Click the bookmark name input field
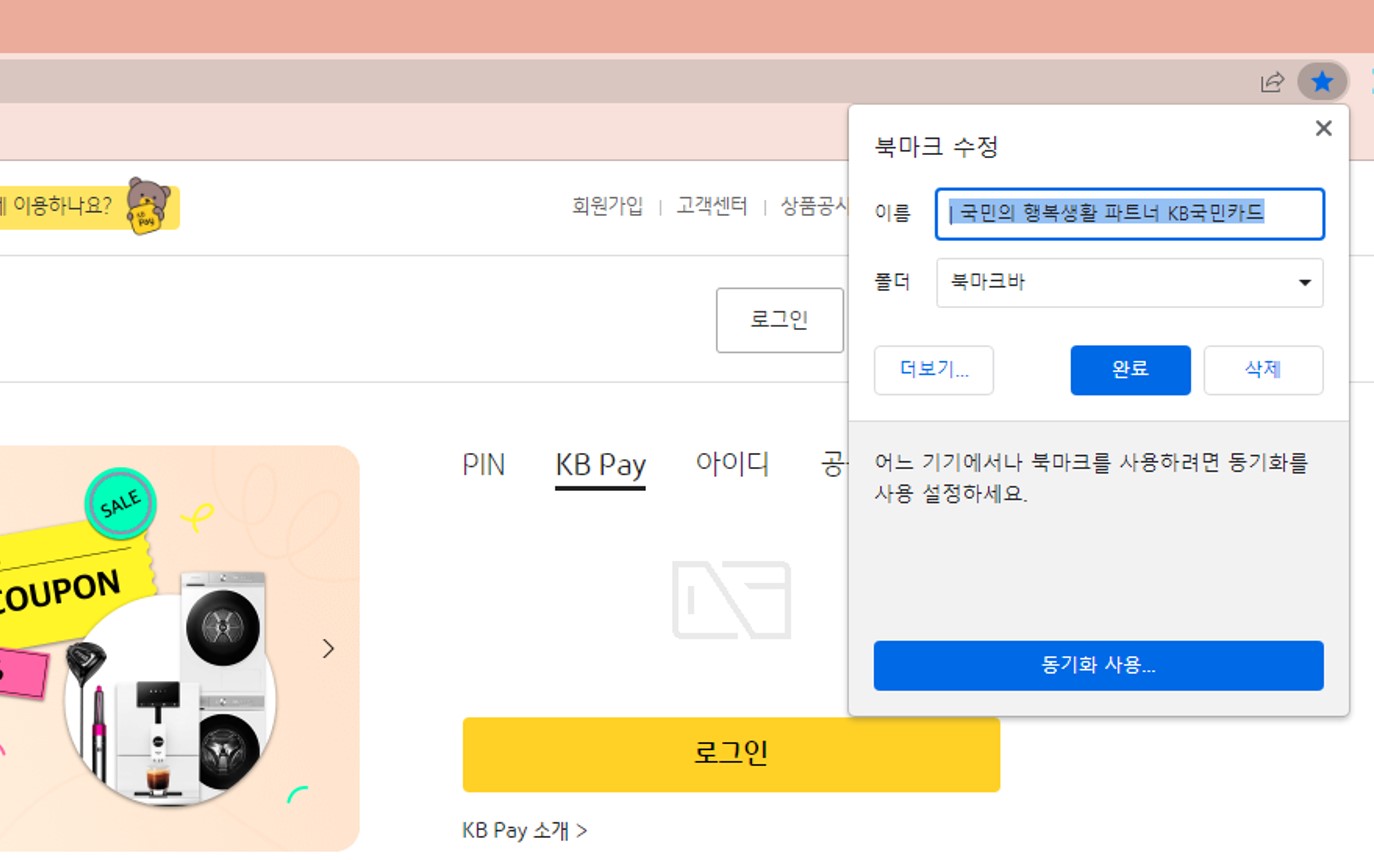The height and width of the screenshot is (860, 1374). pyautogui.click(x=1130, y=213)
